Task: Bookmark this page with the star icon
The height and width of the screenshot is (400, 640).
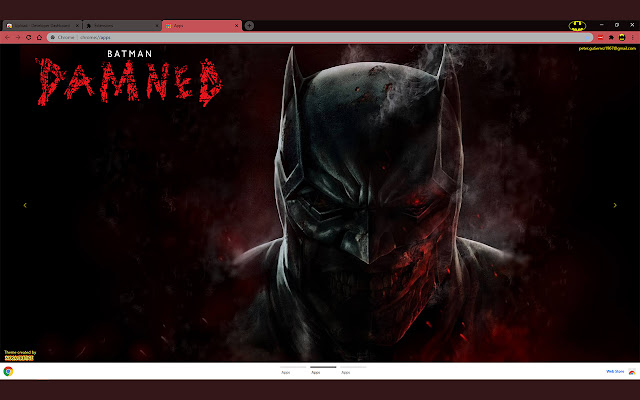Action: click(588, 37)
